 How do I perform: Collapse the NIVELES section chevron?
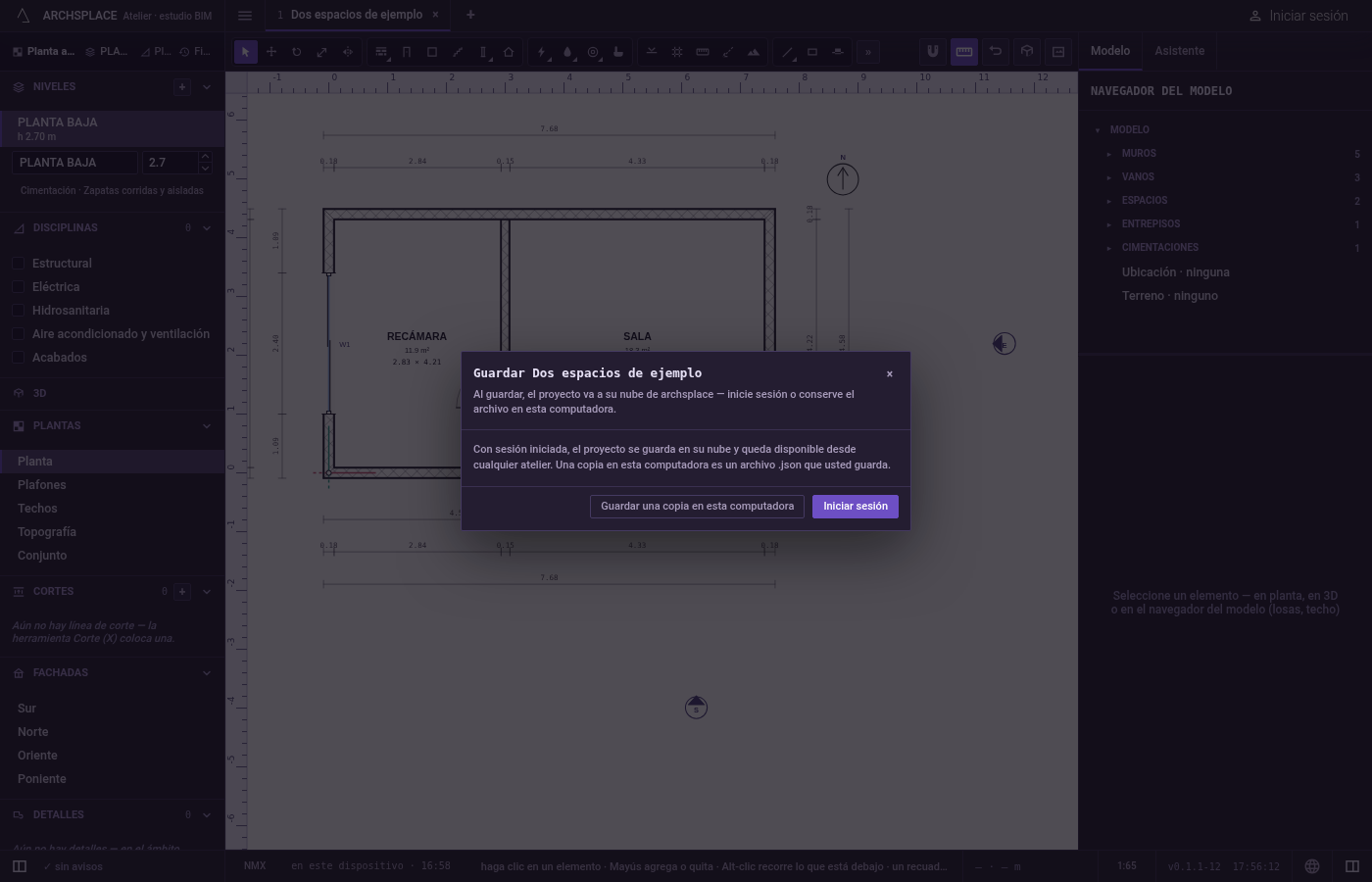tap(207, 87)
